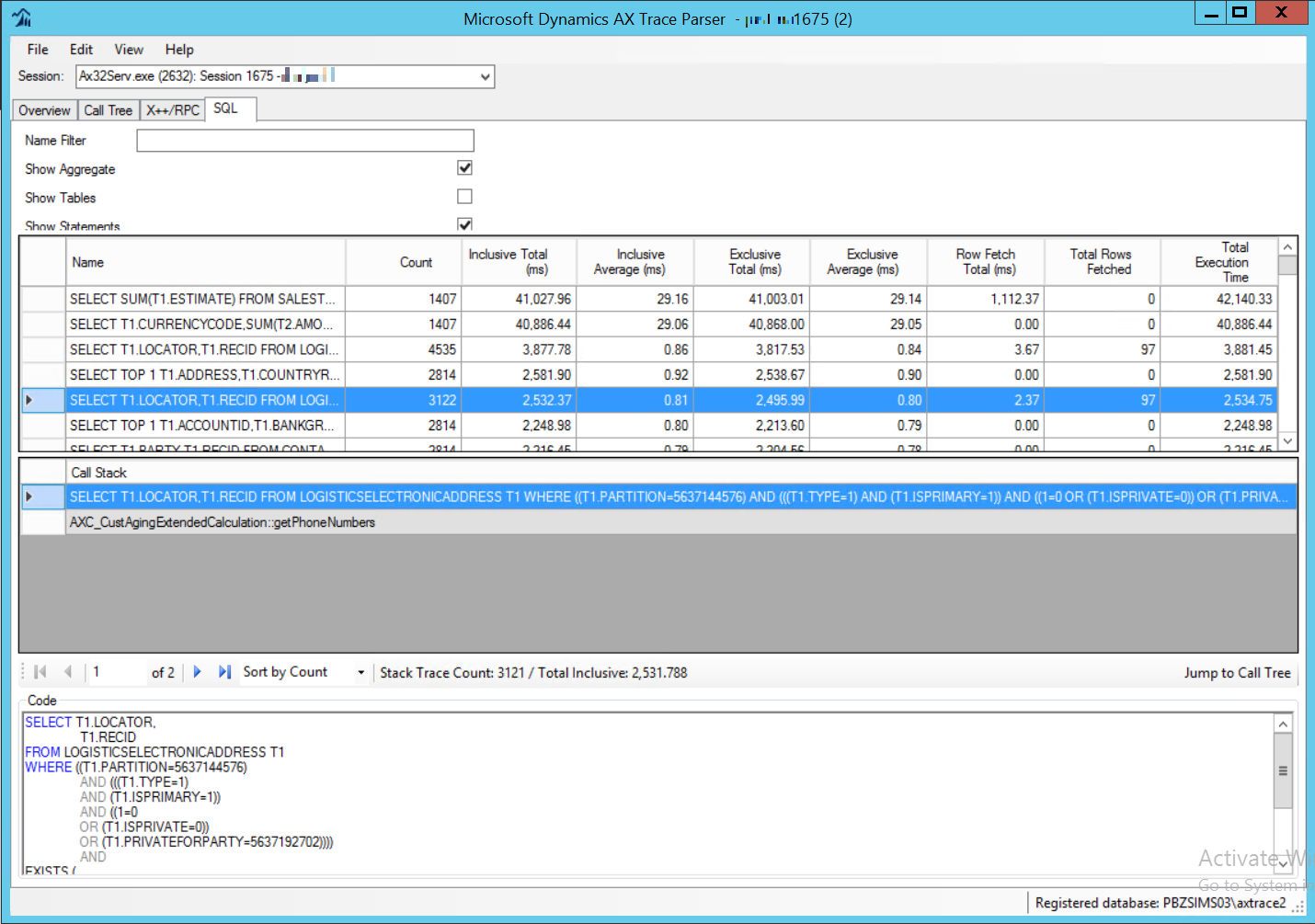The height and width of the screenshot is (924, 1315).
Task: Open the Session dropdown list
Action: tap(485, 76)
